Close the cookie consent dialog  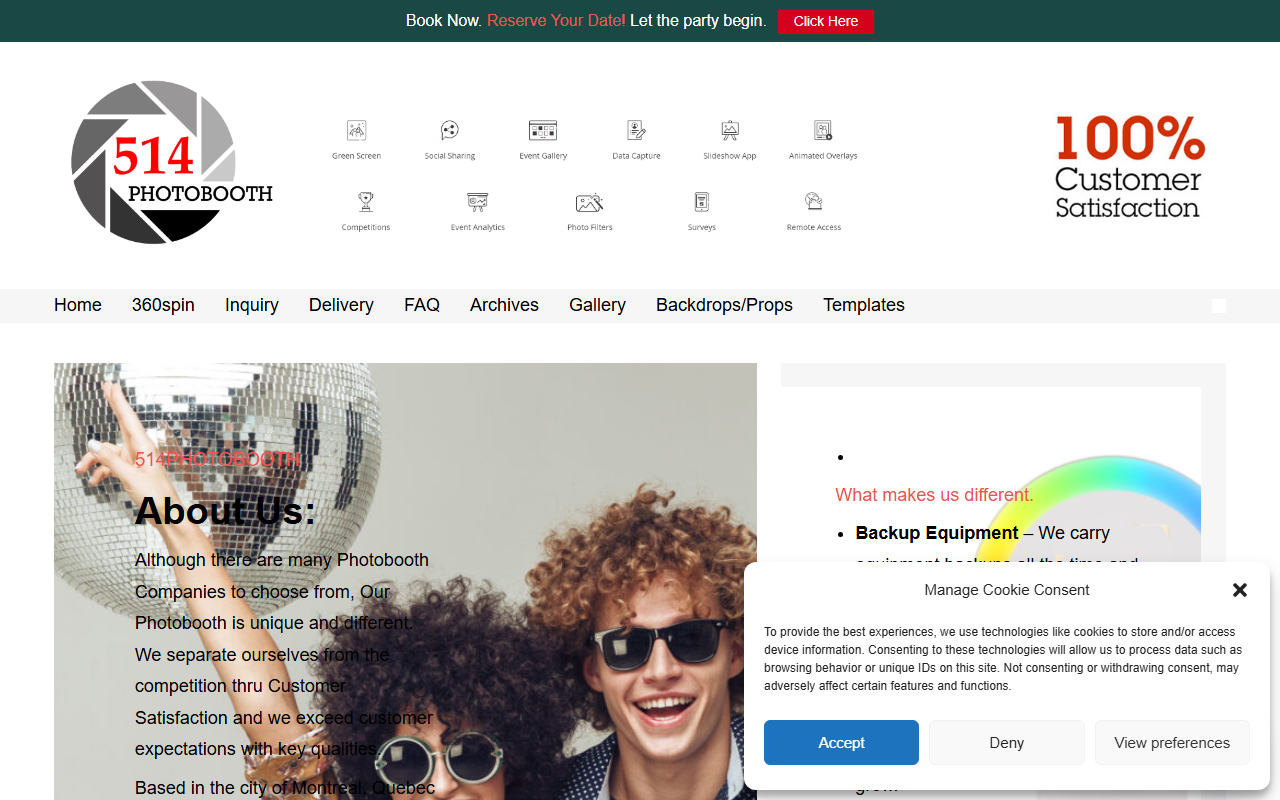1240,590
